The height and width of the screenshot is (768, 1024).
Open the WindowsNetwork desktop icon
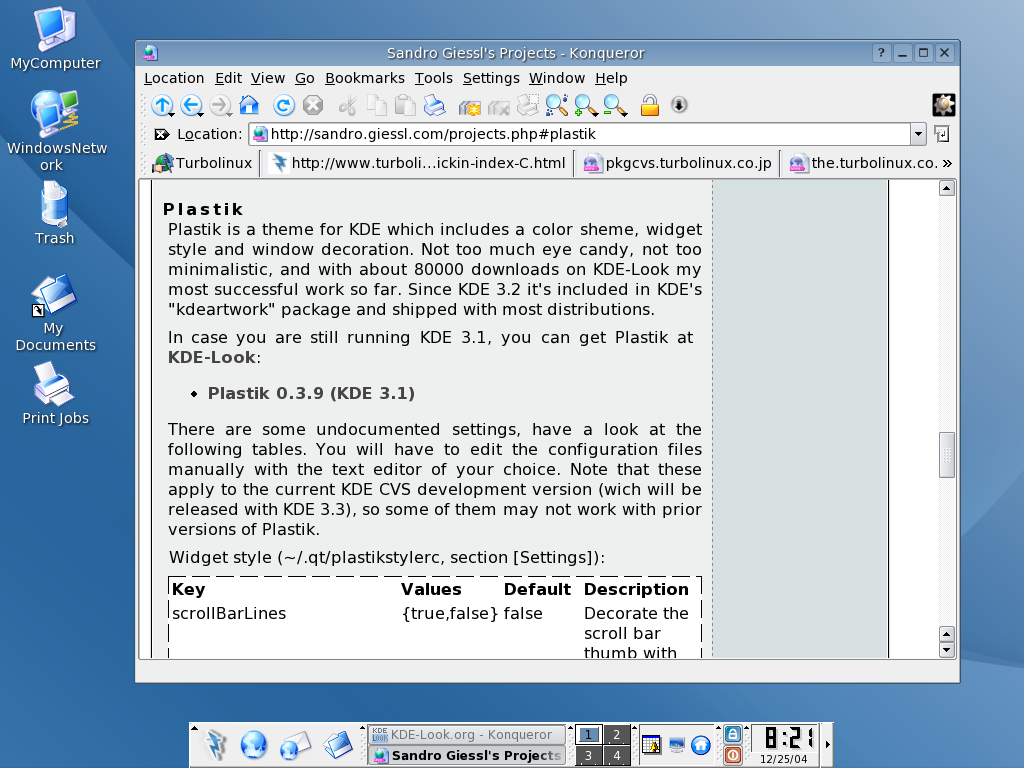[x=56, y=131]
